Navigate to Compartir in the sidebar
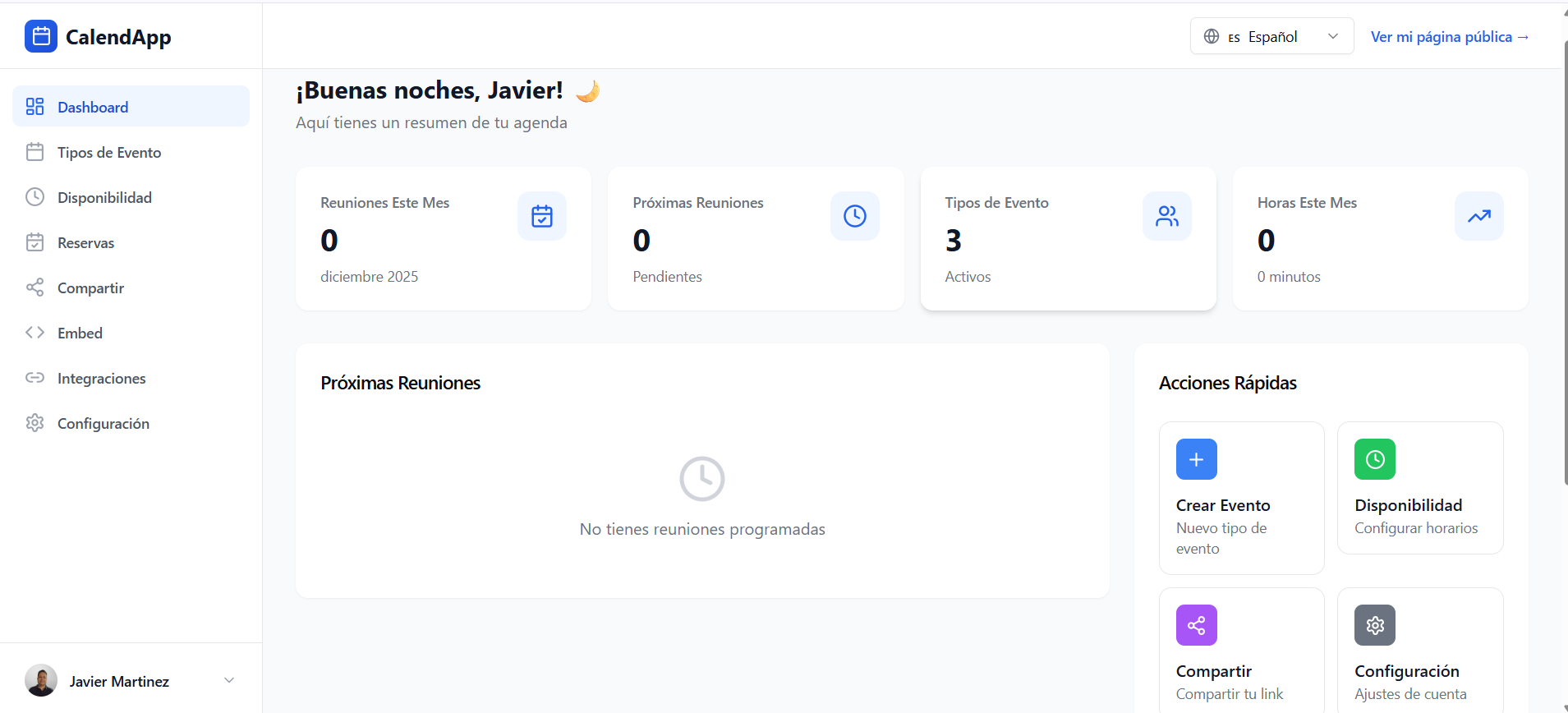Viewport: 1568px width, 713px height. tap(131, 287)
